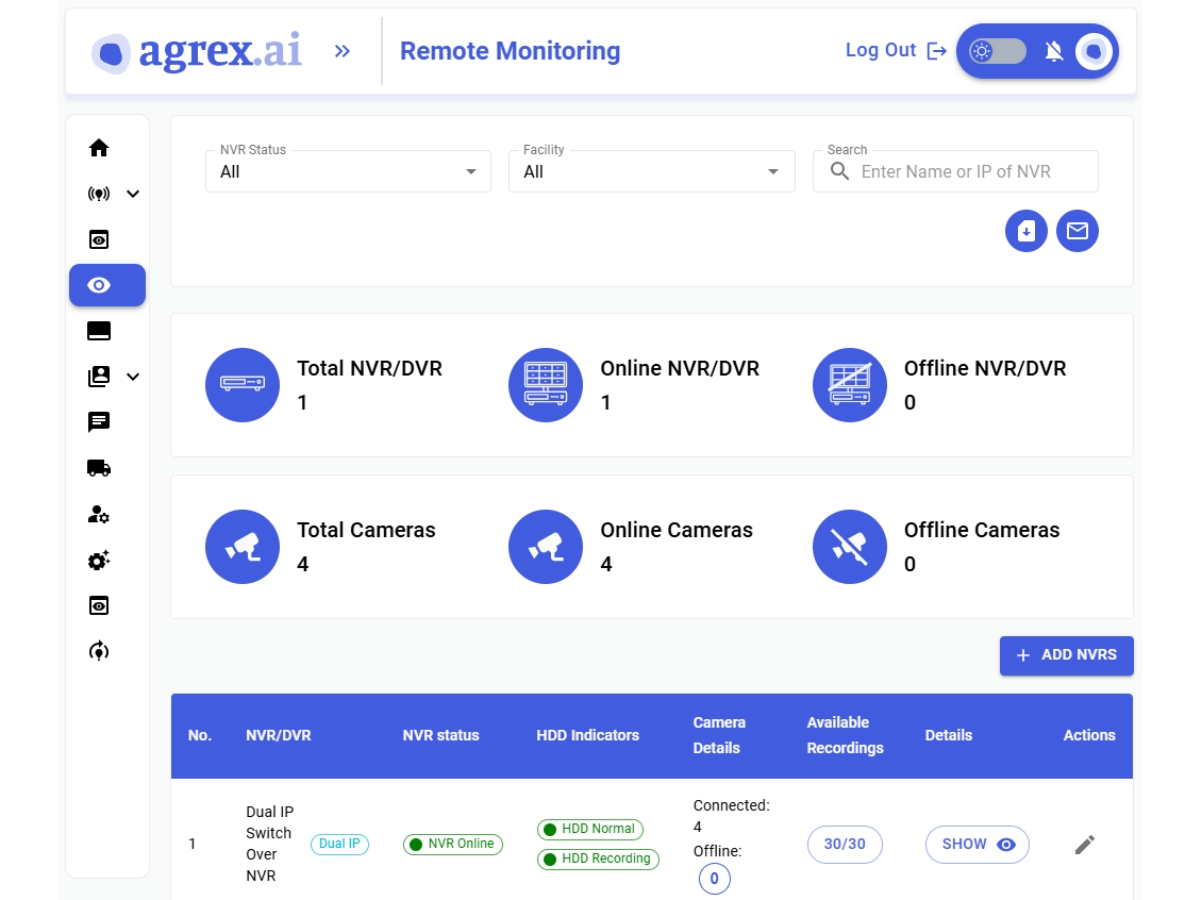Expand the contacts library sidebar chevron
This screenshot has width=1200, height=900.
(x=133, y=377)
